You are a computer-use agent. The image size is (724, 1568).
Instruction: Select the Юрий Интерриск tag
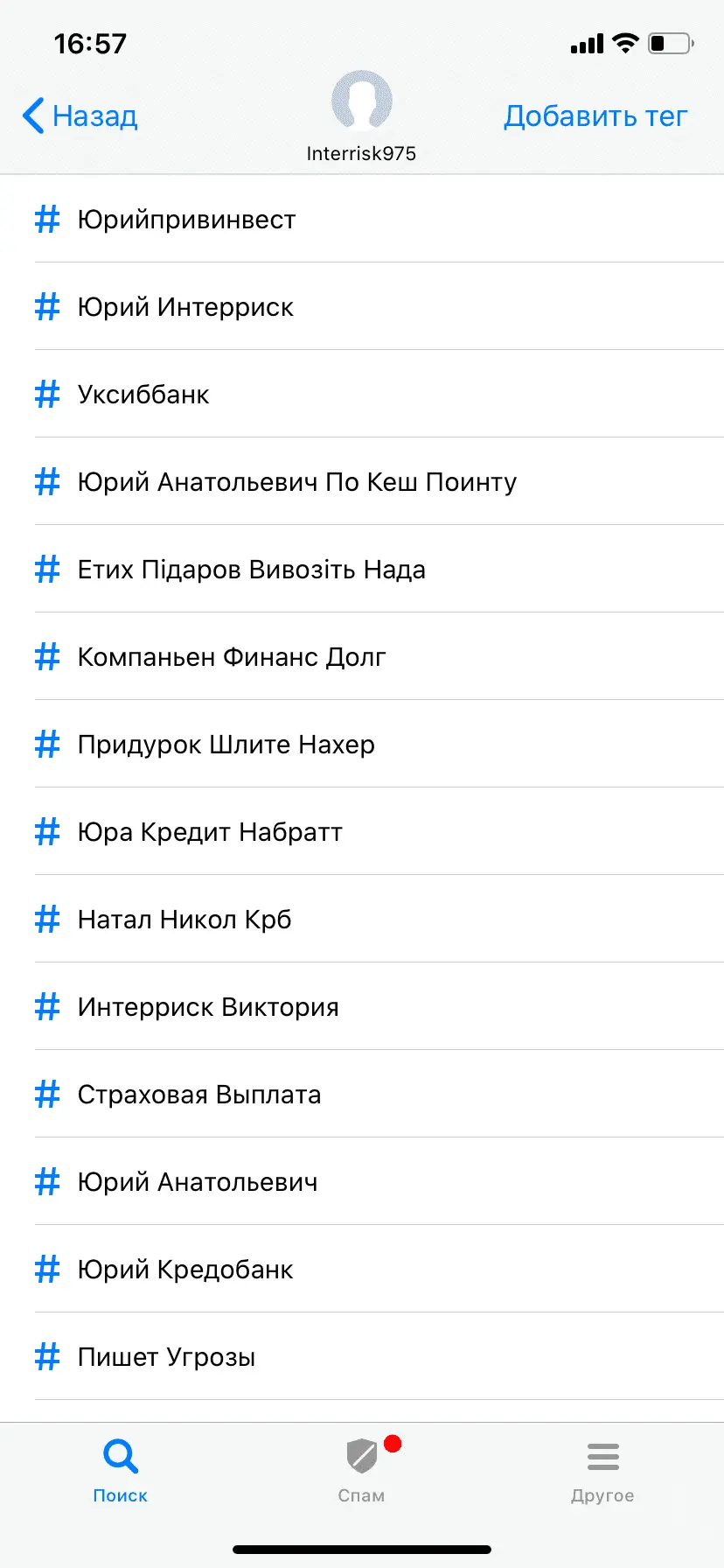pos(185,307)
